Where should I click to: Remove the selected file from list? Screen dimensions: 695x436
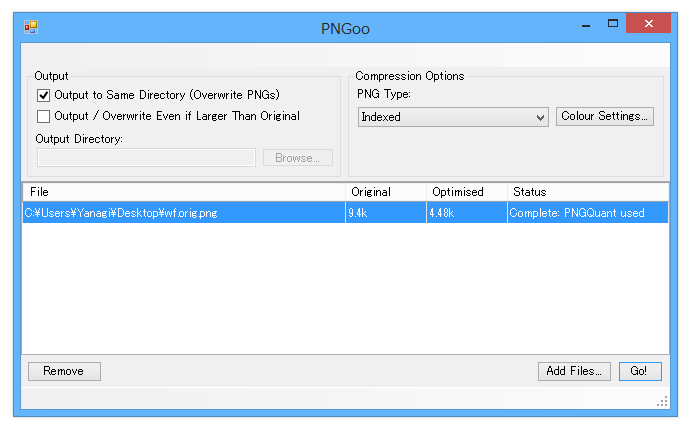64,371
